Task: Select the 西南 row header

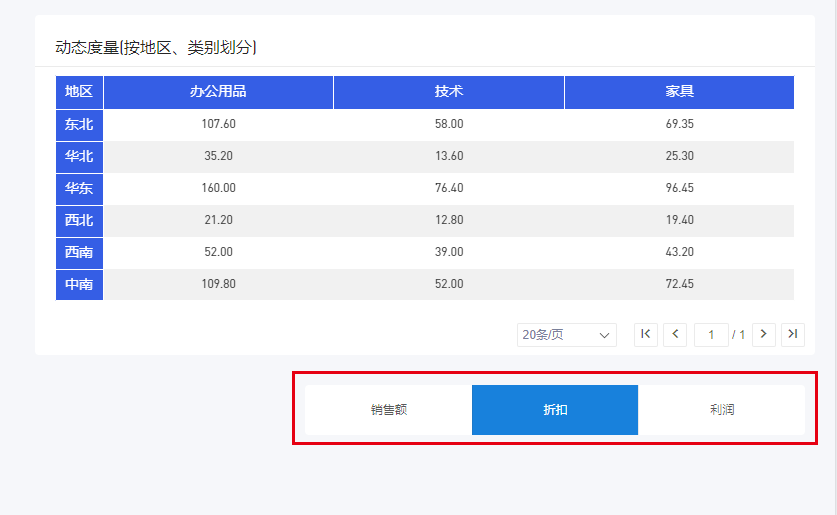Action: point(79,252)
